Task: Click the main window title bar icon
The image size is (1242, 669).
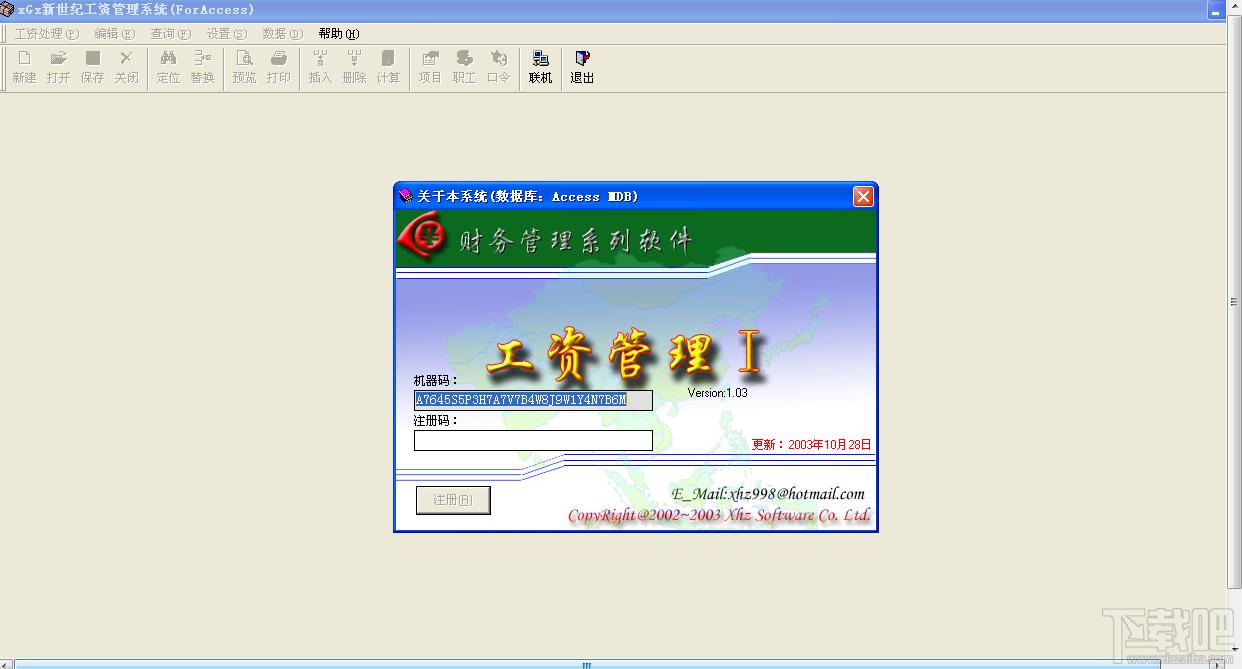Action: 8,9
